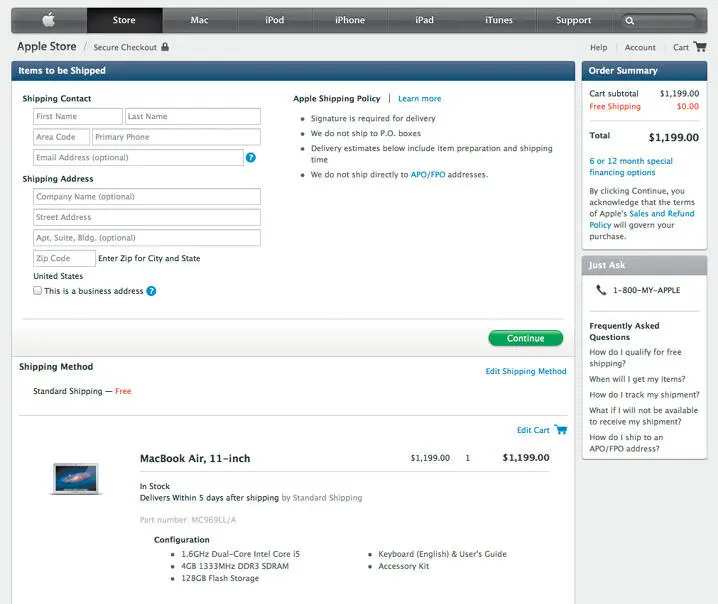This screenshot has width=718, height=604.
Task: Open 'How do I ship to an APO/FPO address?'
Action: (626, 443)
